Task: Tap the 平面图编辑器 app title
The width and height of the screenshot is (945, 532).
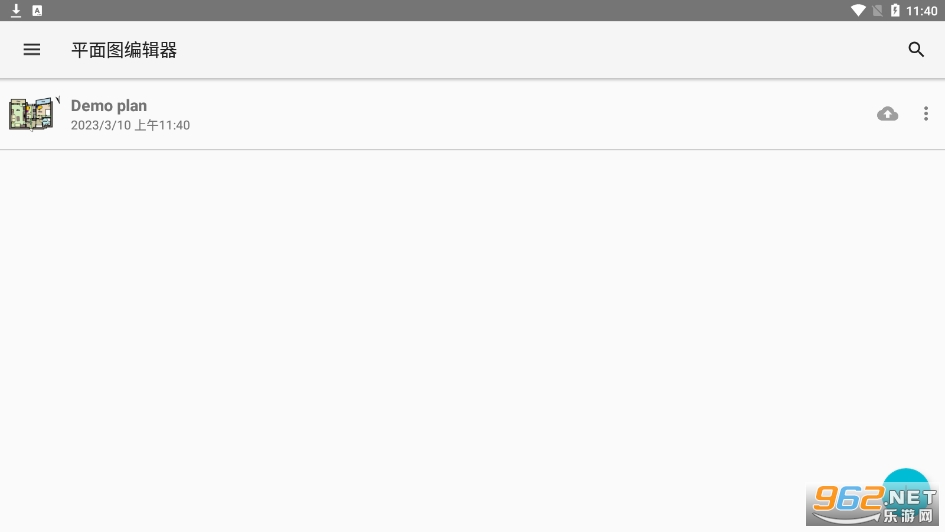Action: (x=124, y=50)
